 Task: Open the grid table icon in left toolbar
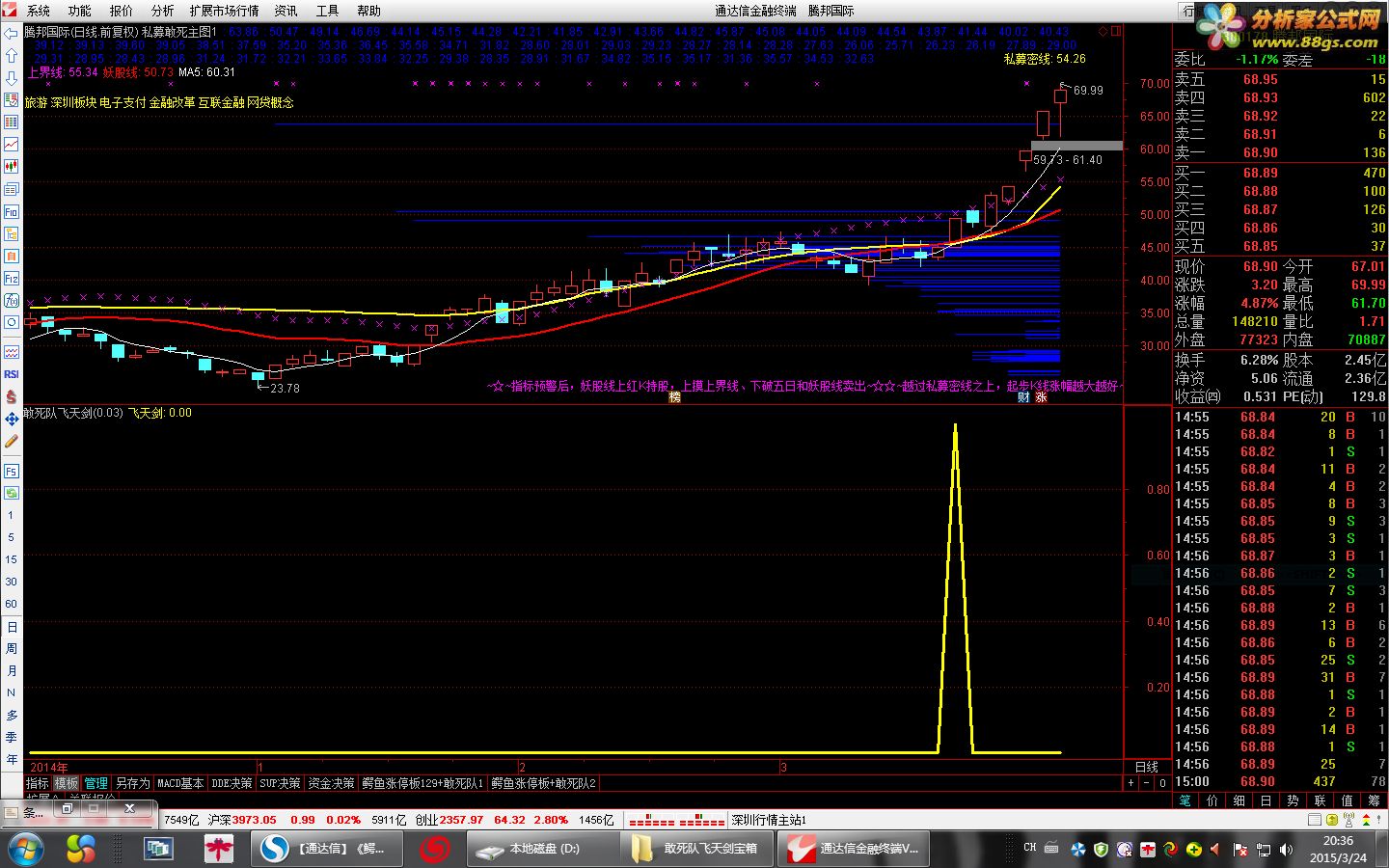[12, 122]
